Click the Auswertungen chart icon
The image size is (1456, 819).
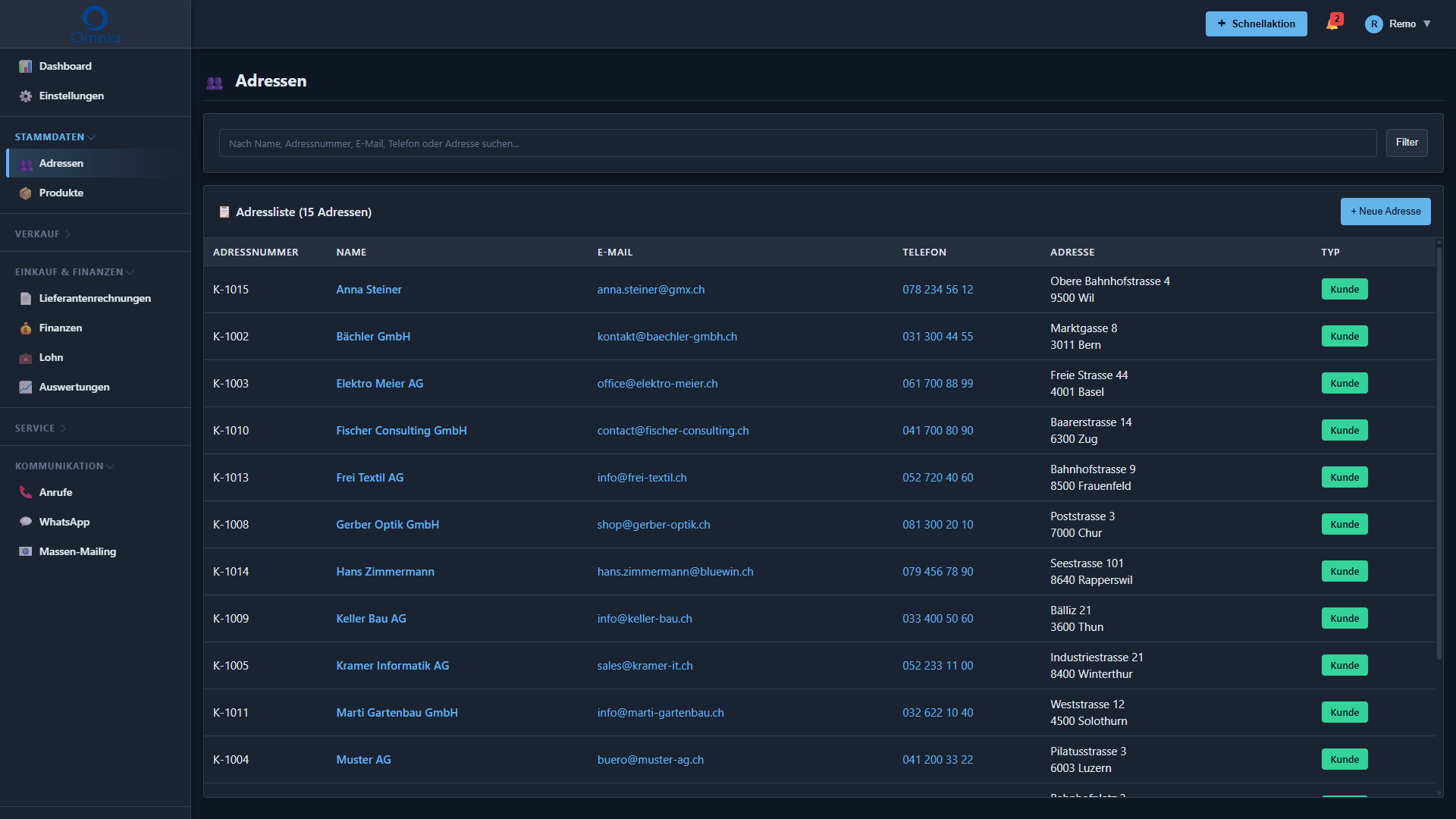(x=26, y=388)
